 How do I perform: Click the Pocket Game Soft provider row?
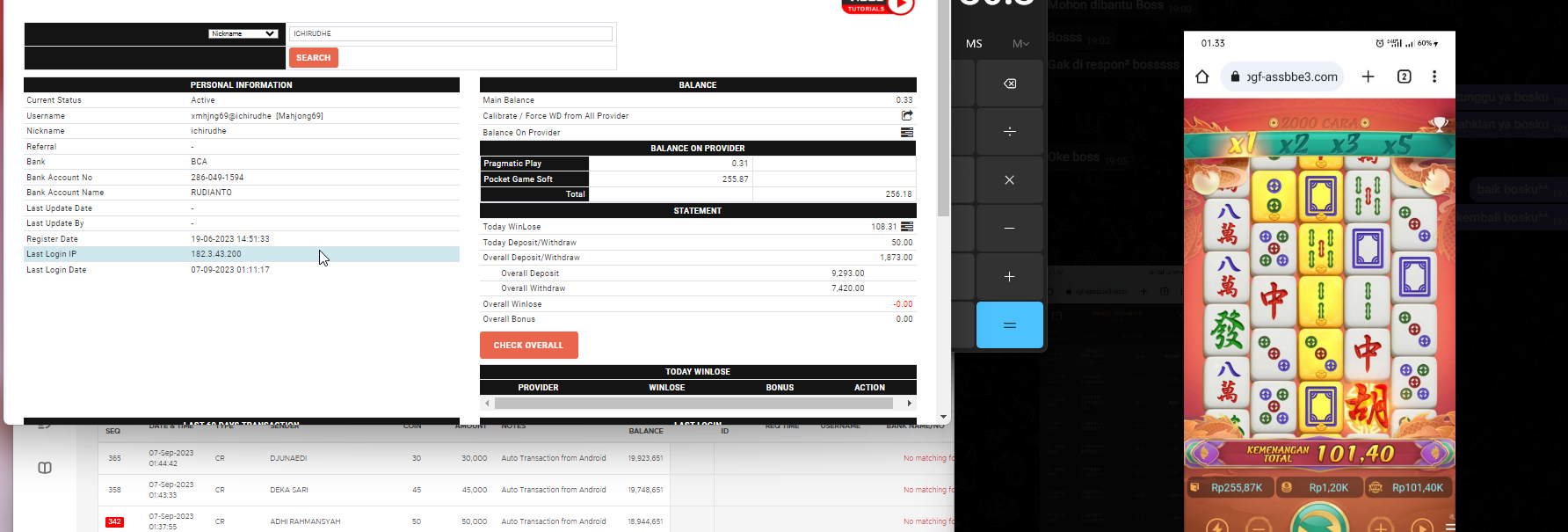pyautogui.click(x=698, y=179)
